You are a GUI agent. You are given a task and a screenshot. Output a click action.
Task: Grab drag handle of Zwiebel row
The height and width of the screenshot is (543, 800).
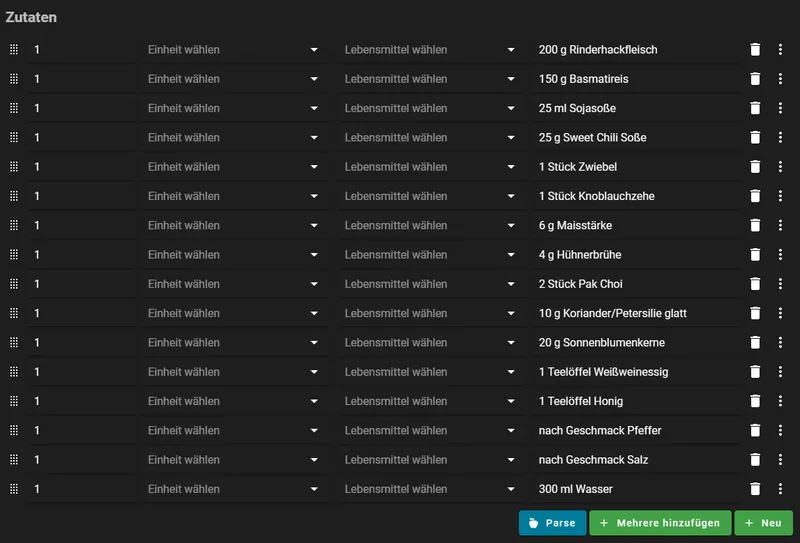click(x=14, y=167)
